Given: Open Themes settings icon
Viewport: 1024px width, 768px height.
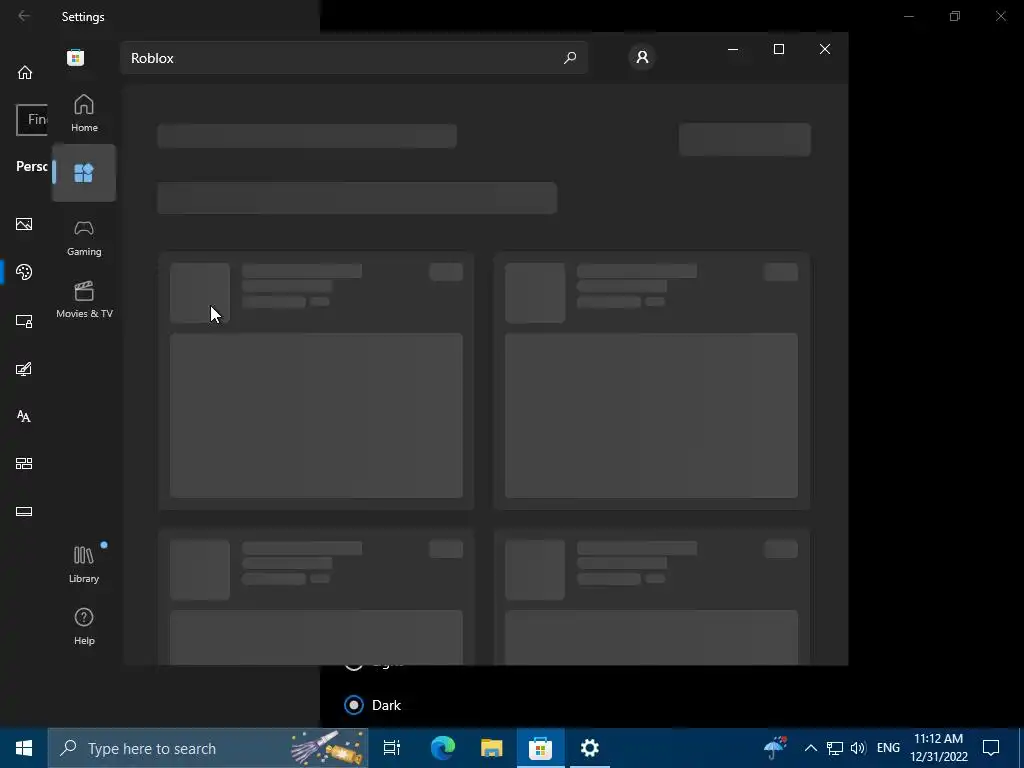Looking at the screenshot, I should click(24, 369).
